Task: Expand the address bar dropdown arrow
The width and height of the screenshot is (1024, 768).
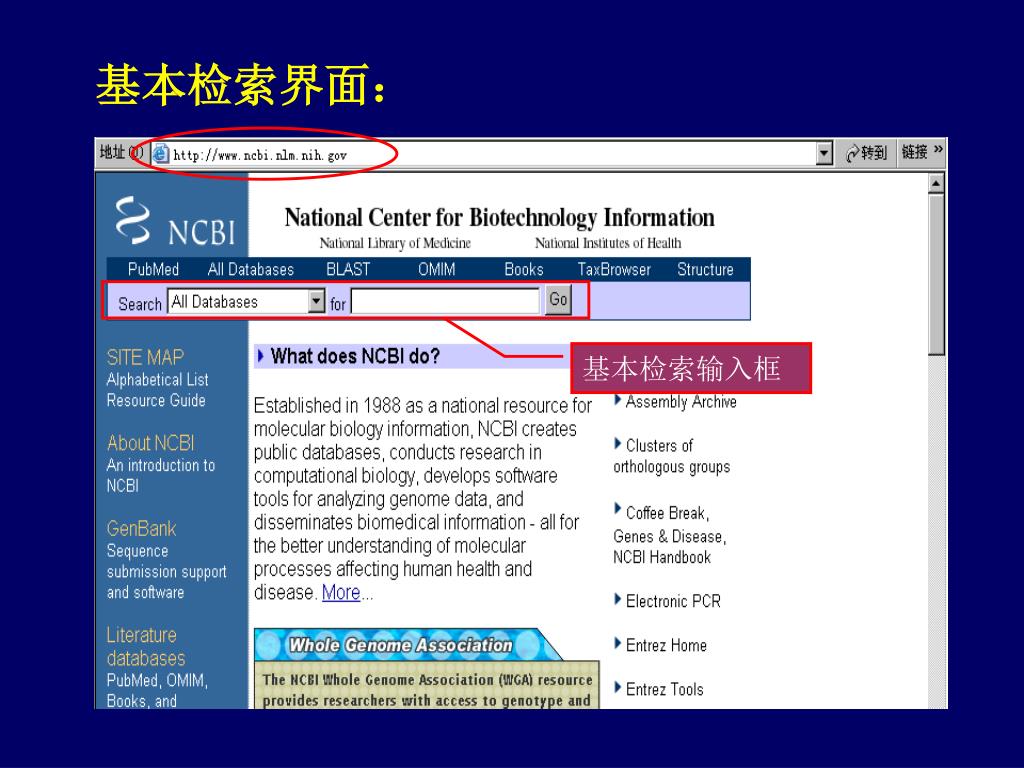Action: click(x=824, y=154)
